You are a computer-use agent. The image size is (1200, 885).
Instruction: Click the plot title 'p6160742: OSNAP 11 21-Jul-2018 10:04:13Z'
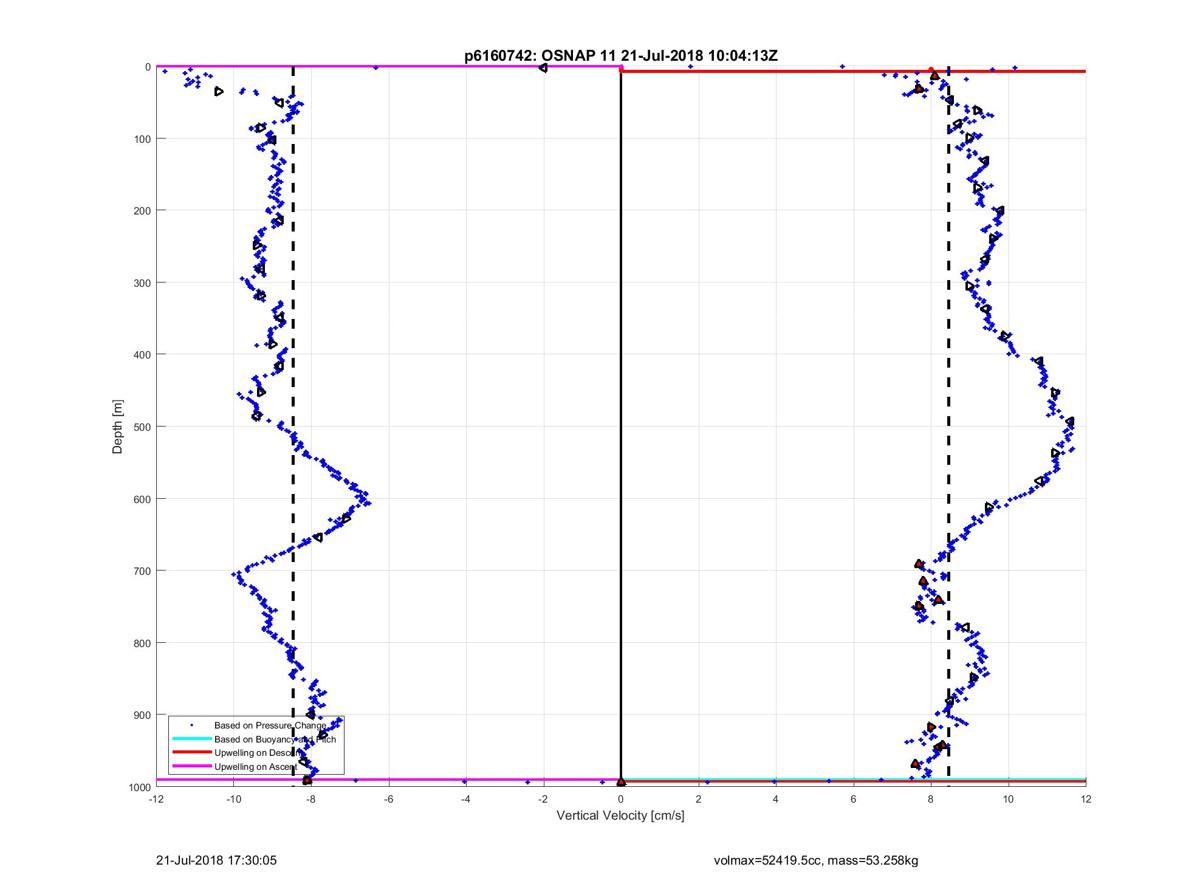pyautogui.click(x=620, y=56)
